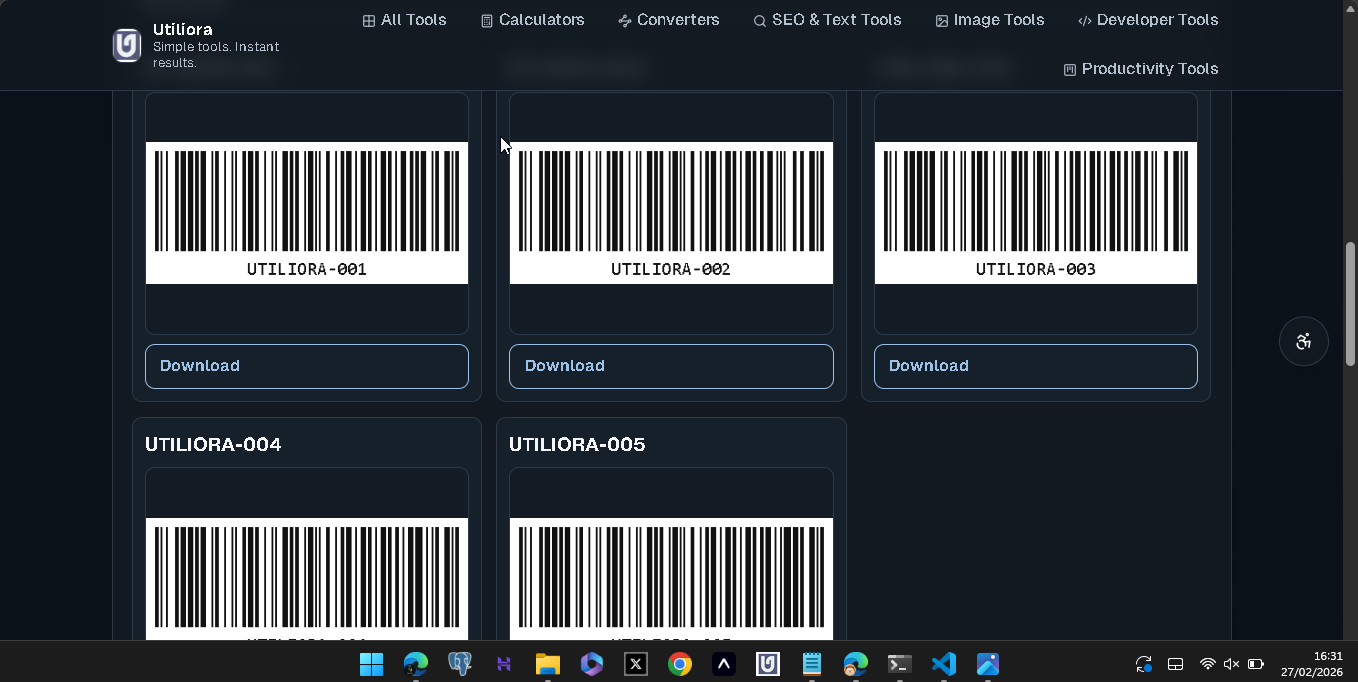Open Microsoft Edge from the taskbar
This screenshot has width=1358, height=682.
[415, 664]
